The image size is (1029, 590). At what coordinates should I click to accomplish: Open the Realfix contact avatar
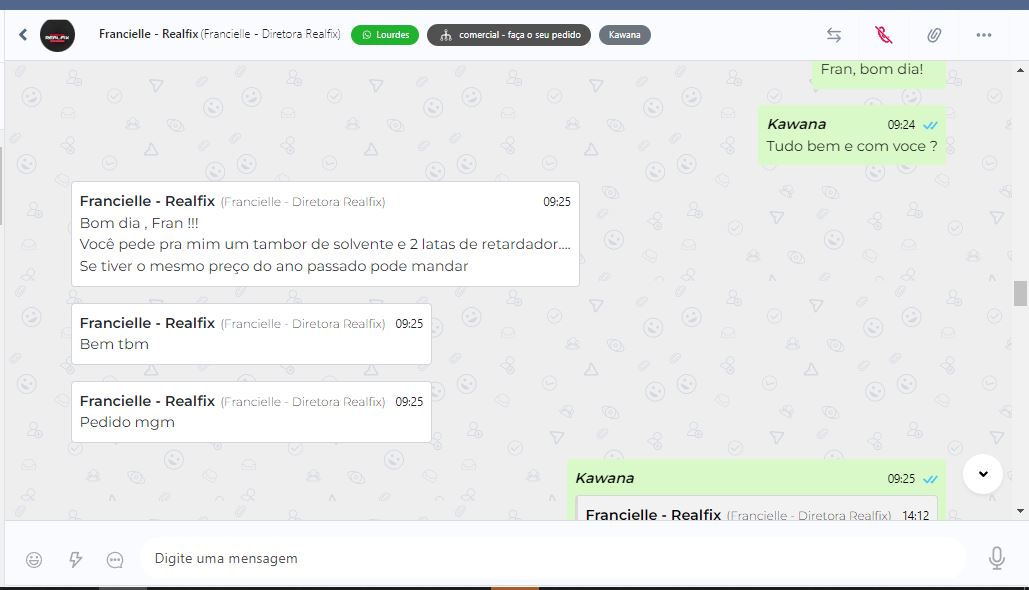pos(57,35)
